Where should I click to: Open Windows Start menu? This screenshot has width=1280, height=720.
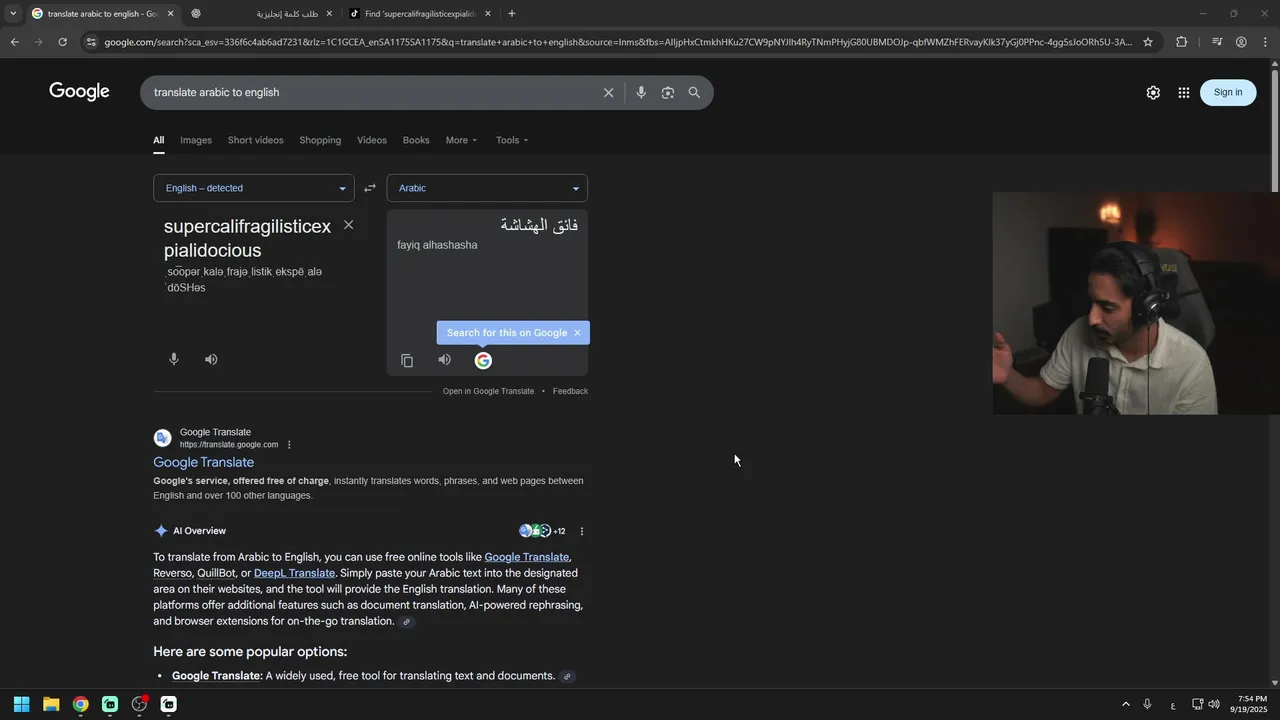point(21,704)
